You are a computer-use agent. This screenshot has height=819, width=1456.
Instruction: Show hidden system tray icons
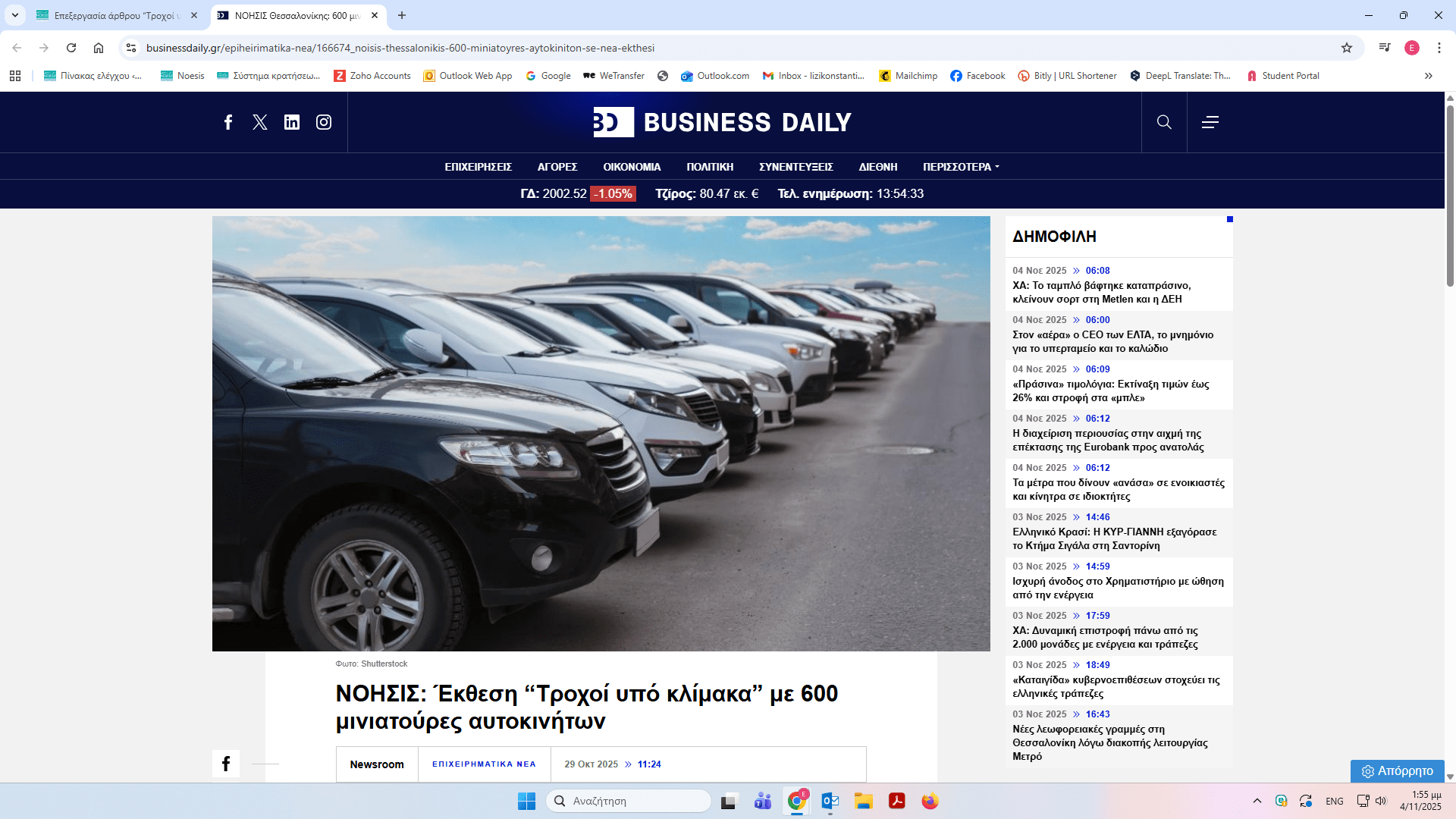(x=1257, y=801)
